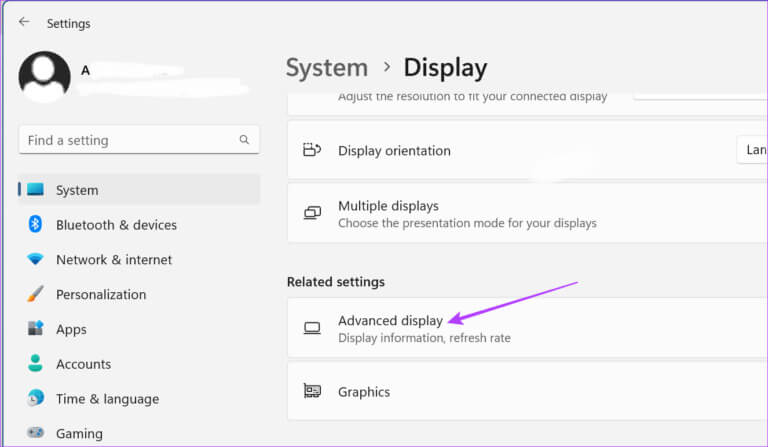Click the user profile avatar
The width and height of the screenshot is (768, 447).
44,77
